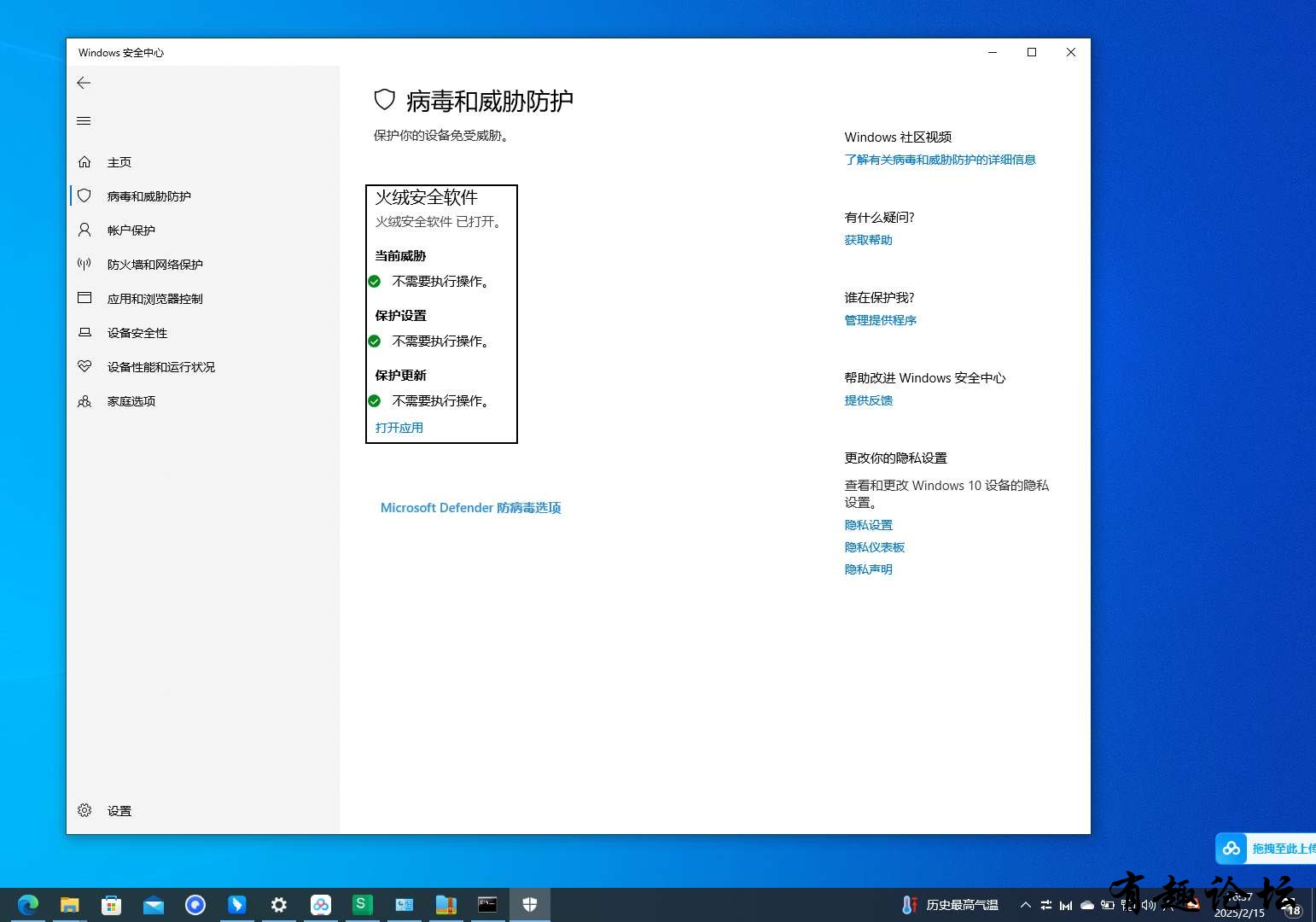Open the hamburger navigation menu
Image resolution: width=1316 pixels, height=922 pixels.
point(84,120)
